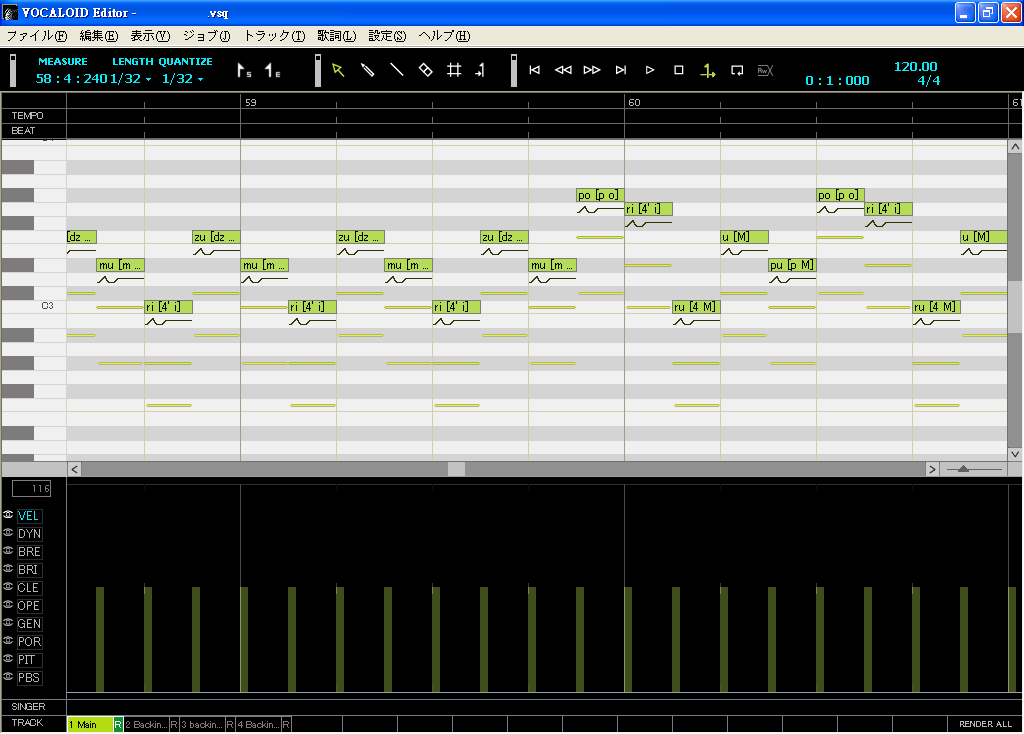Select the VEL parameter button
The height and width of the screenshot is (734, 1024).
[x=29, y=516]
